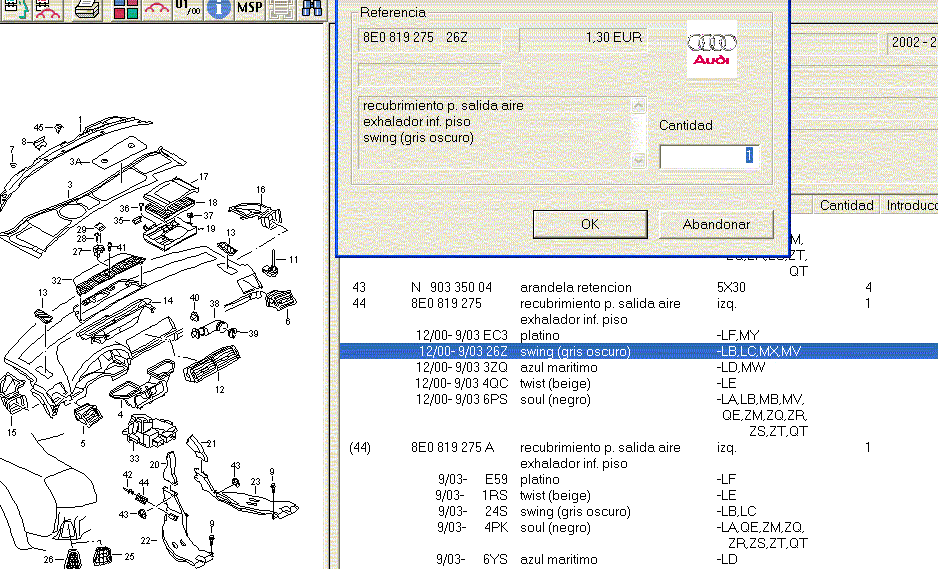
Task: Click callout number 25 in the diagram
Action: 129,556
